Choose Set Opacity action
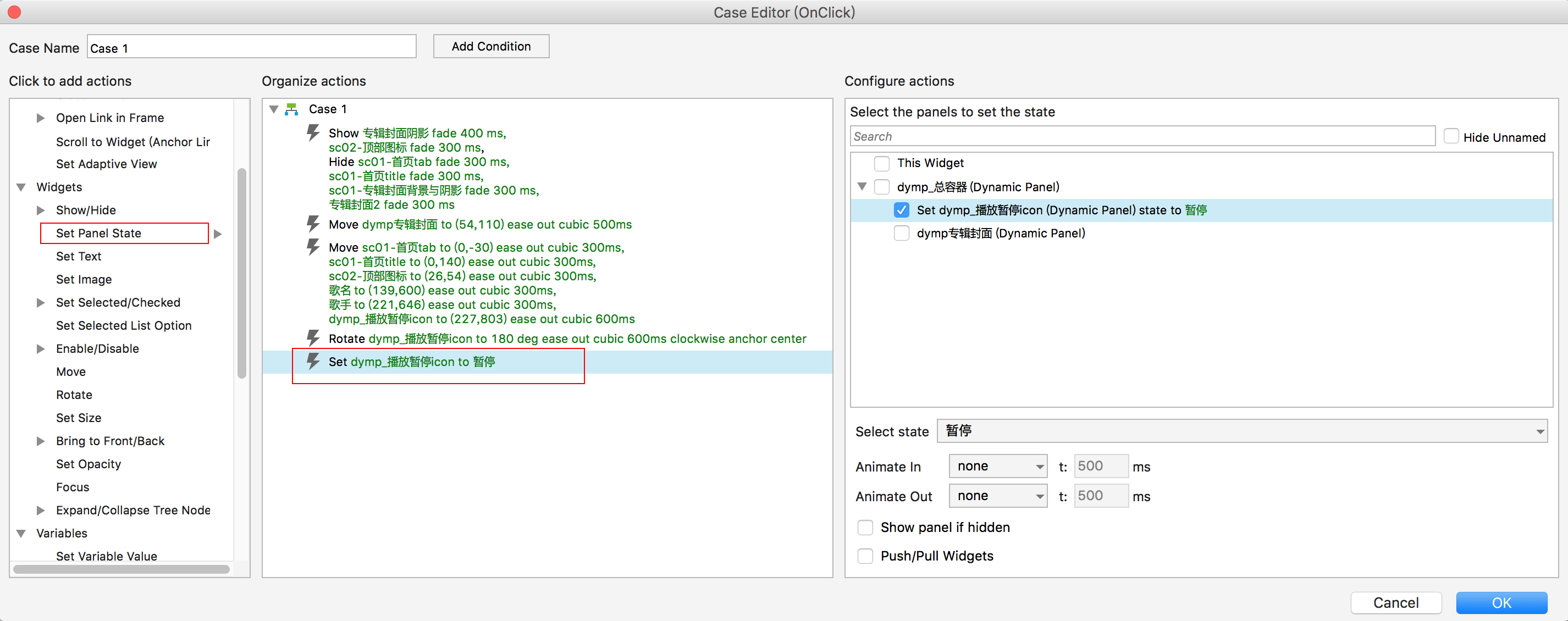 click(89, 464)
